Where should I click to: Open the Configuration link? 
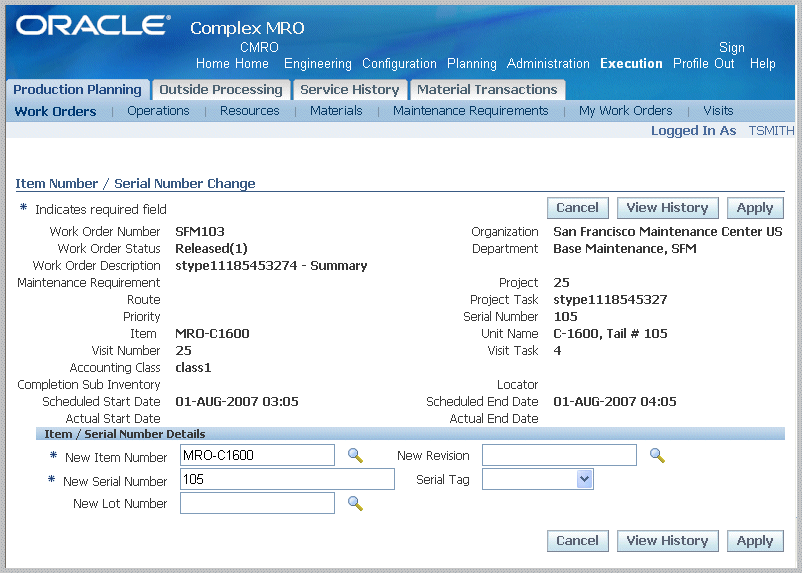click(399, 63)
